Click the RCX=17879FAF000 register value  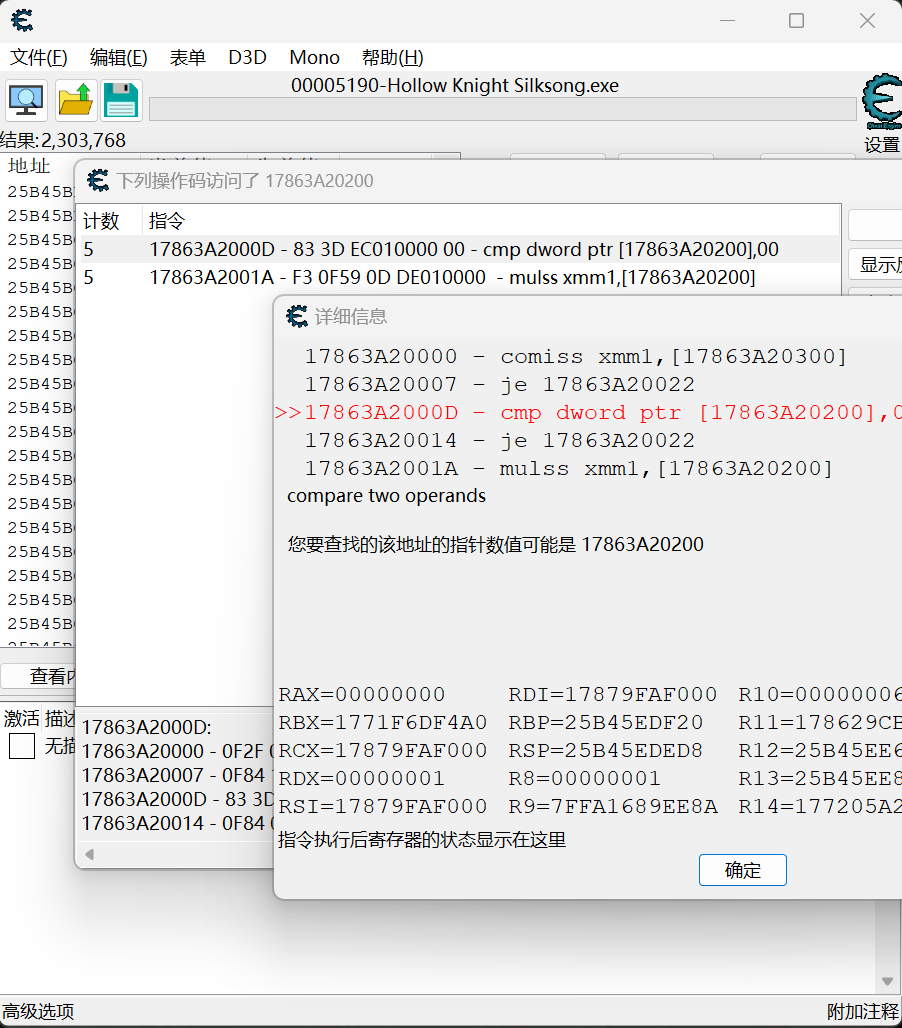(x=383, y=751)
